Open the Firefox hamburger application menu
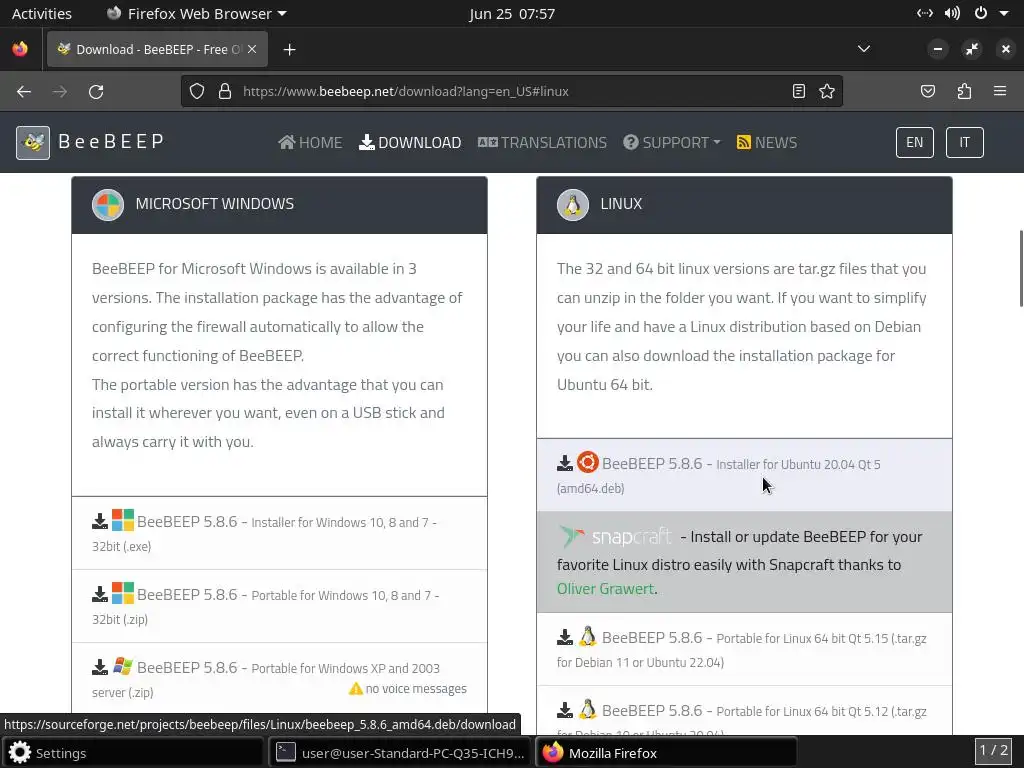This screenshot has width=1024, height=768. [1000, 91]
